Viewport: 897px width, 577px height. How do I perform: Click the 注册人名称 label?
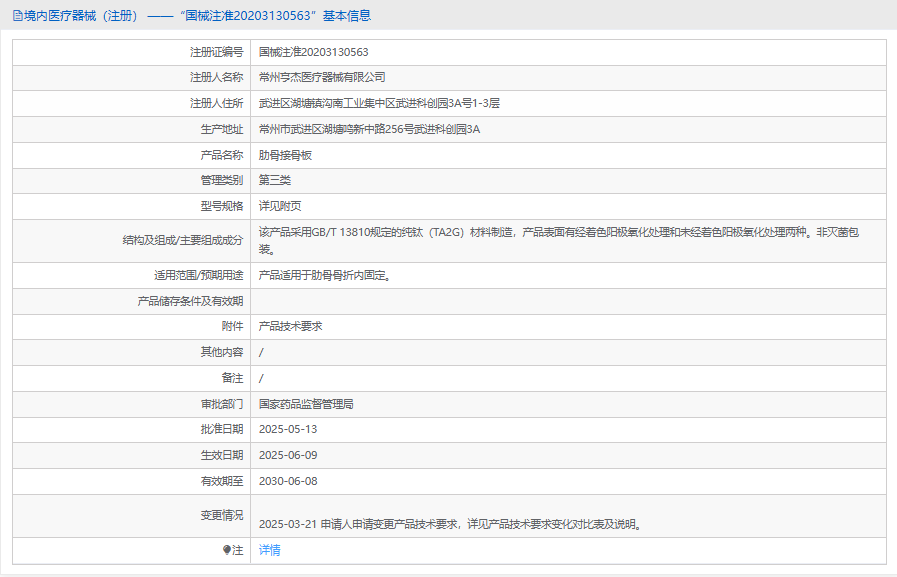216,77
